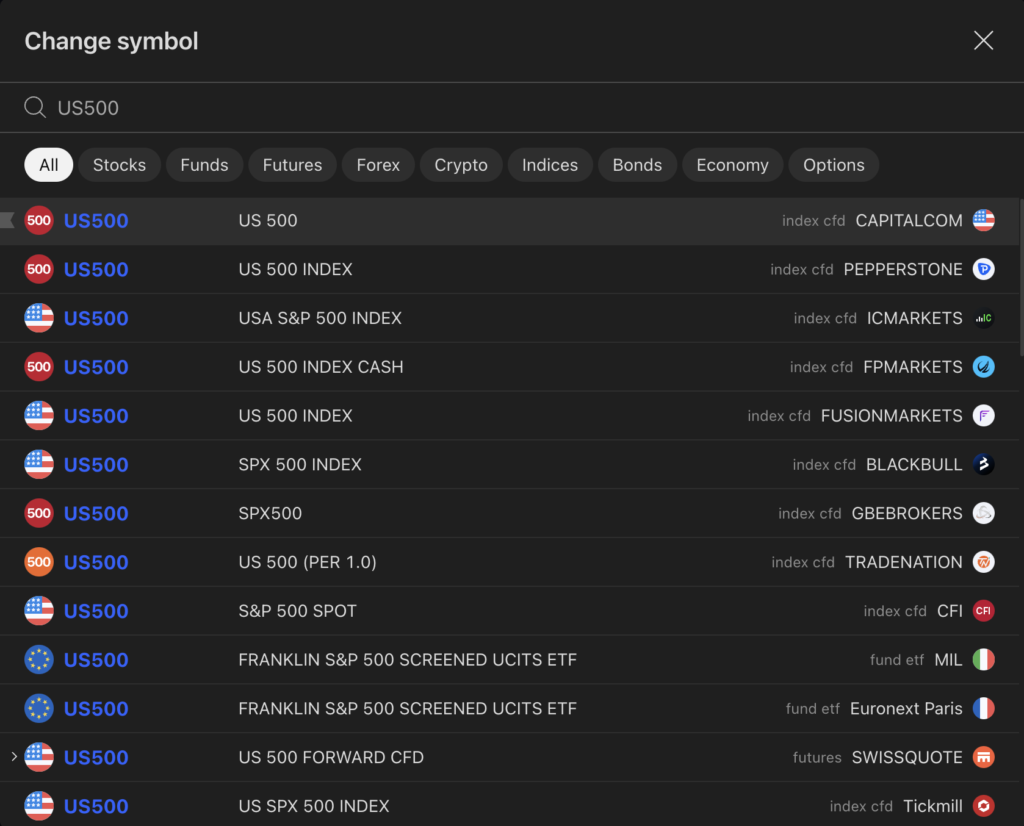
Task: Click the PEPPERSTONE broker logo
Action: [x=983, y=269]
